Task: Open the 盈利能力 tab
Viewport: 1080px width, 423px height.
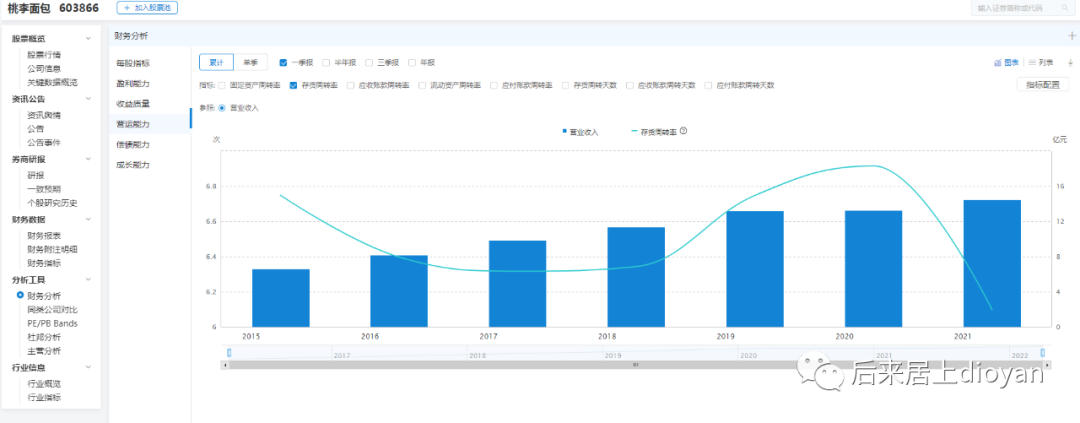Action: [x=133, y=83]
